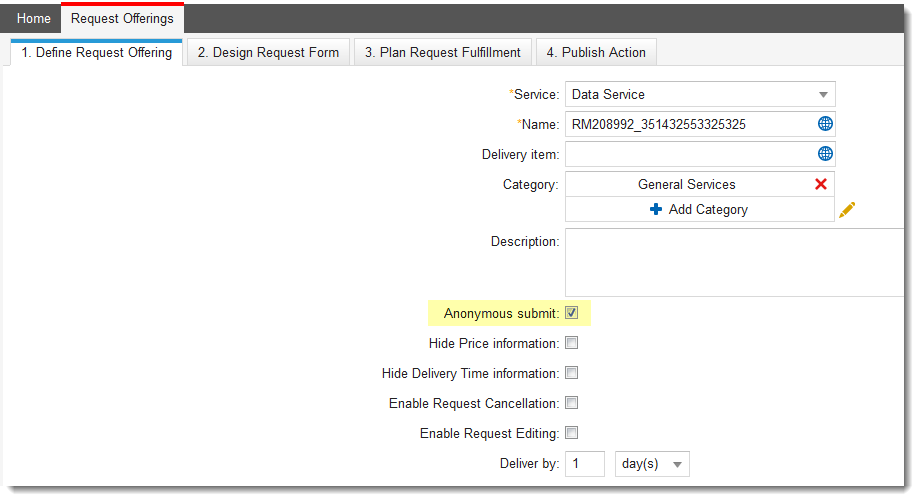The width and height of the screenshot is (919, 501).
Task: Tick the Enable Request Editing checkbox
Action: click(x=572, y=433)
